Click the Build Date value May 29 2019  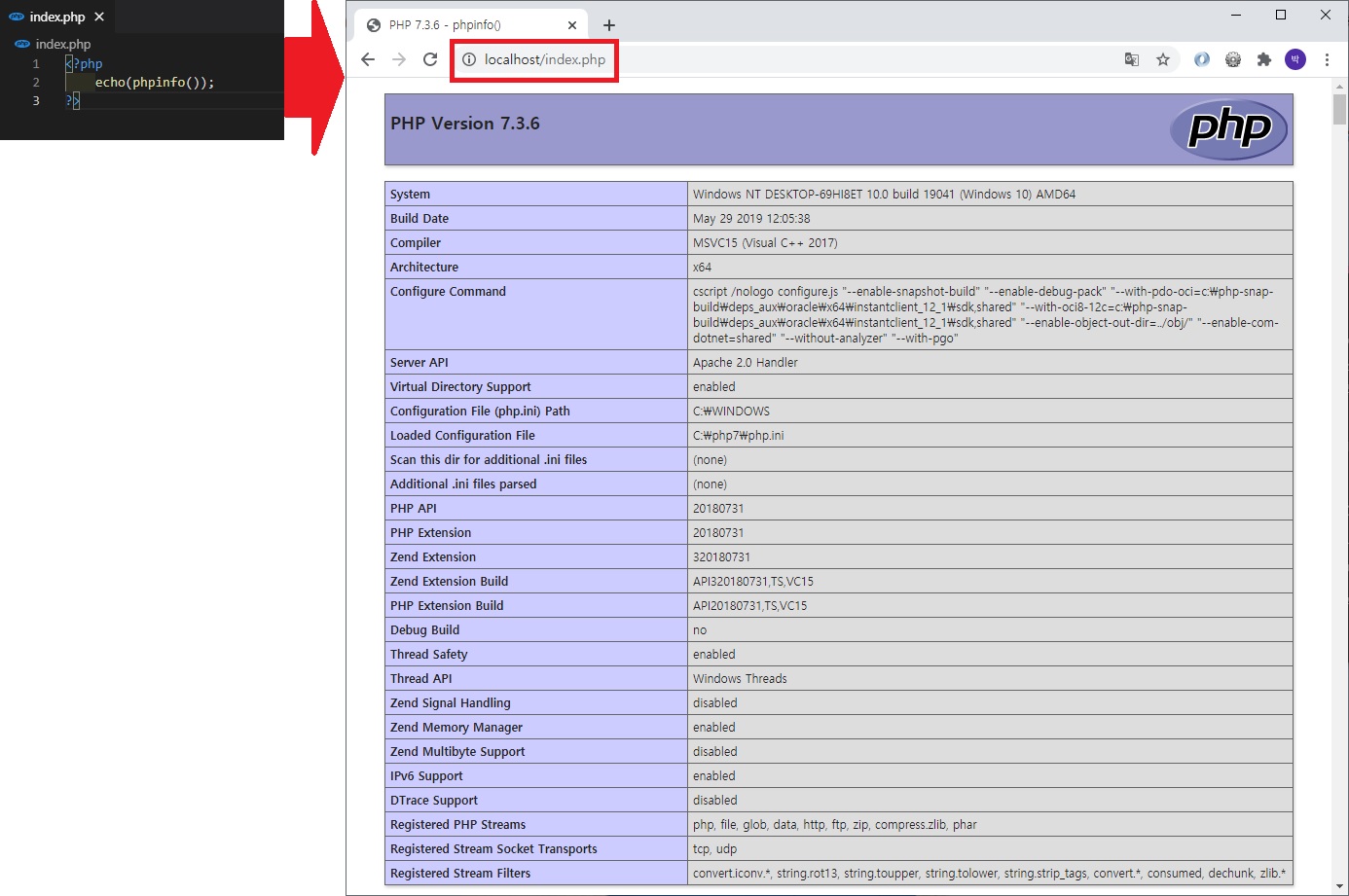(x=751, y=219)
